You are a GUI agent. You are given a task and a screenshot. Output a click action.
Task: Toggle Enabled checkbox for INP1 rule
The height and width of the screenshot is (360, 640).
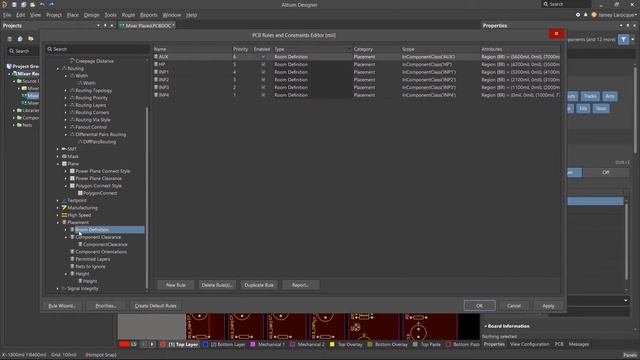tap(263, 72)
